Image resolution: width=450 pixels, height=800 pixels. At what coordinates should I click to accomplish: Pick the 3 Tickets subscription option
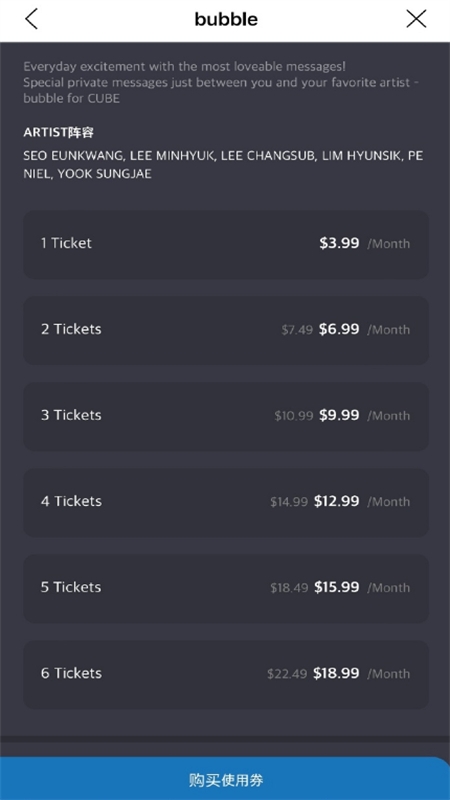click(226, 416)
